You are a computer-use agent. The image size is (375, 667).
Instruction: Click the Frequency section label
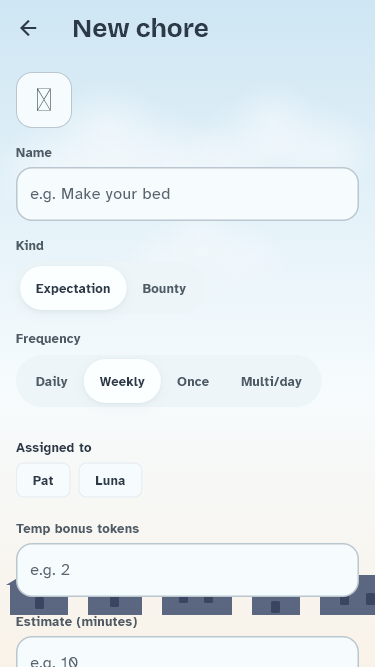point(48,339)
